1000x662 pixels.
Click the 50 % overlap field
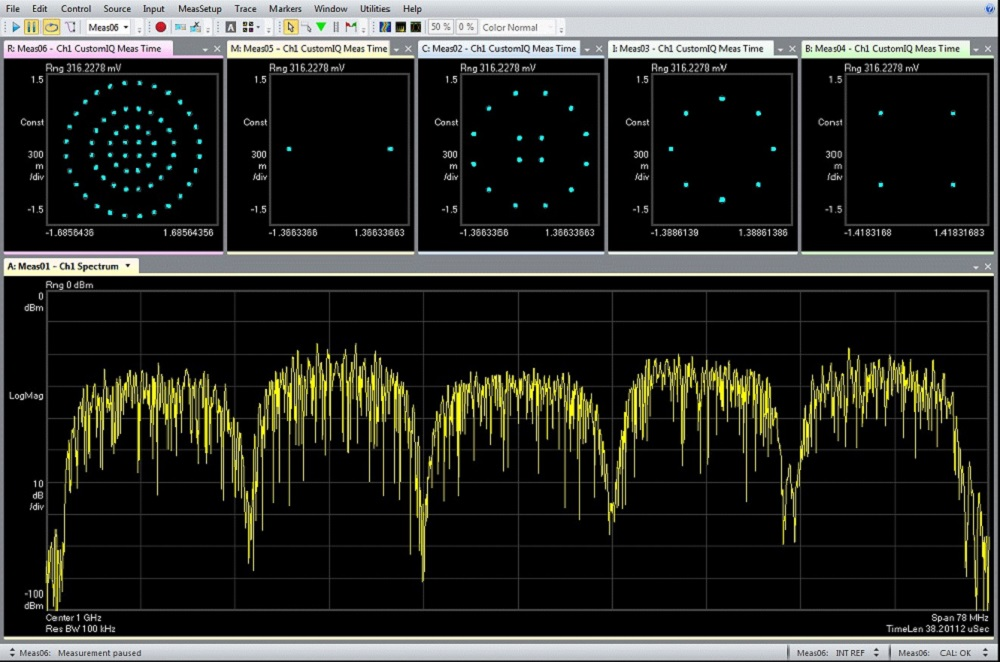click(x=440, y=27)
